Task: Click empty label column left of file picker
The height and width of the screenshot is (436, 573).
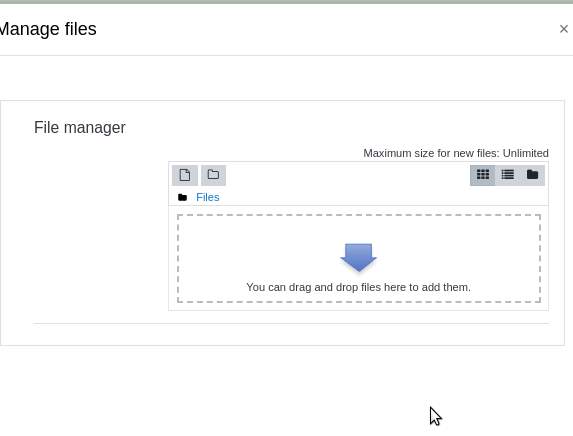Action: (100, 234)
